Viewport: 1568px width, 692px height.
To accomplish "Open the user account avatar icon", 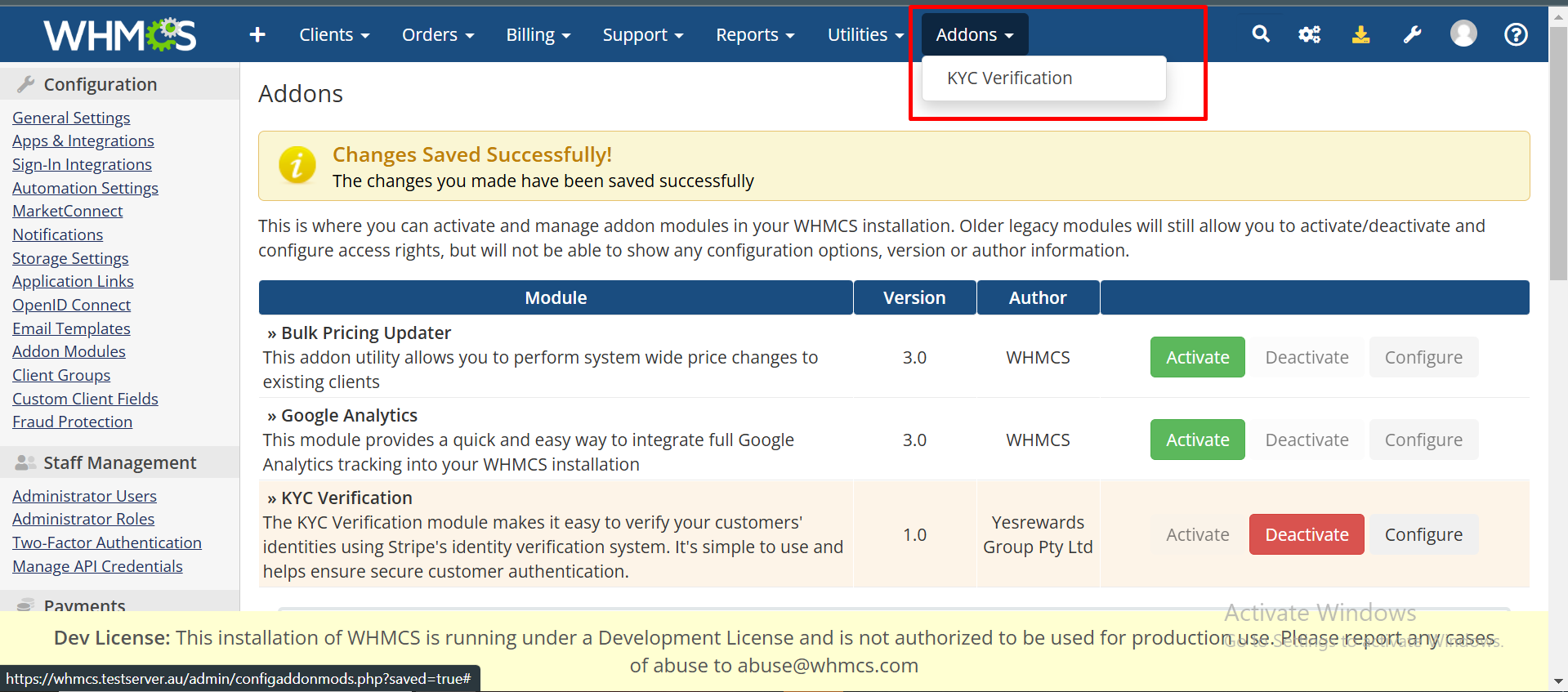I will [x=1463, y=33].
